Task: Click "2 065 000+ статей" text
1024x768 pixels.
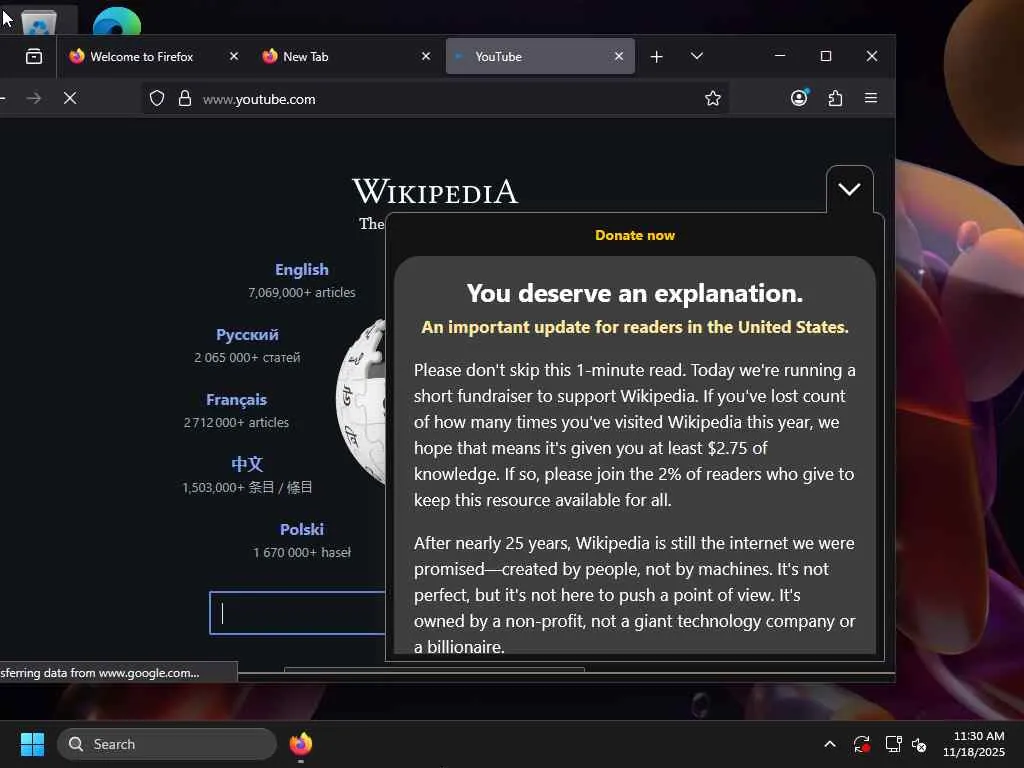Action: [247, 358]
